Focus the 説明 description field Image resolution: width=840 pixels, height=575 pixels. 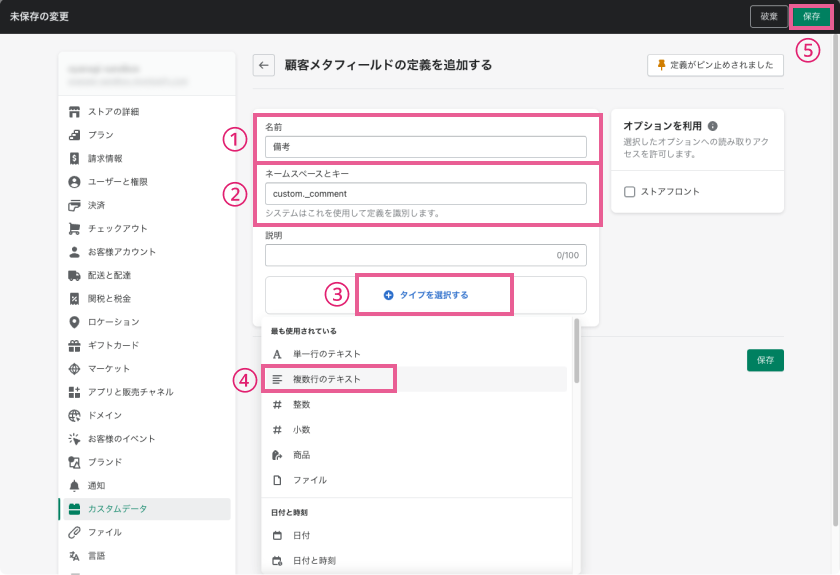(x=425, y=255)
